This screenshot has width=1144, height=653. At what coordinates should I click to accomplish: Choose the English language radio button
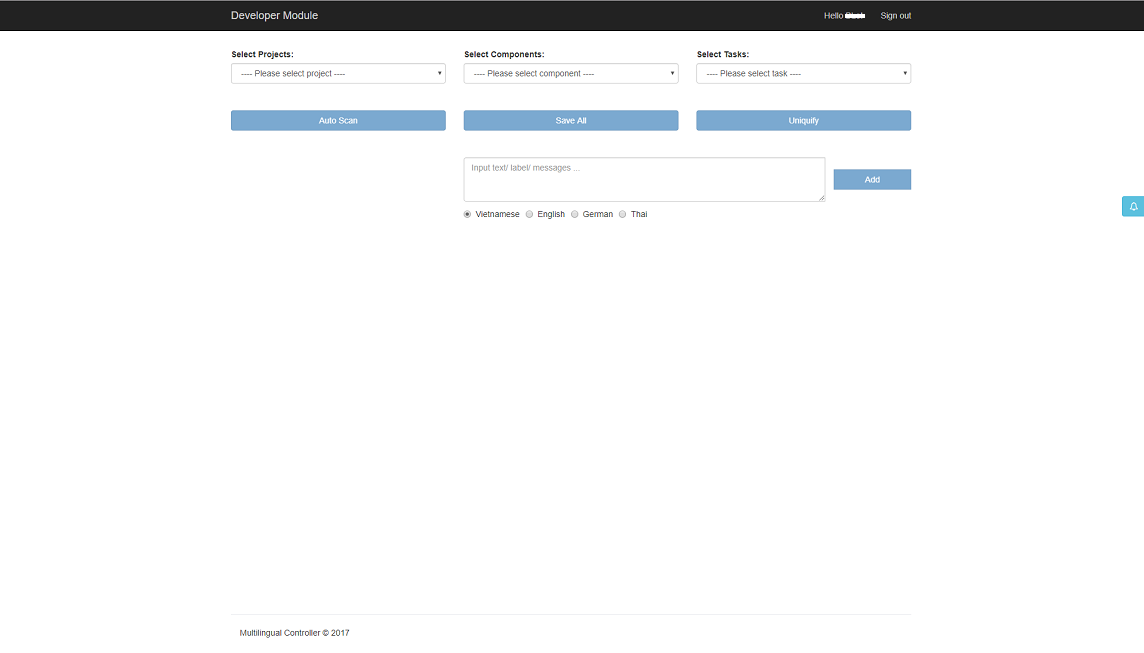529,215
